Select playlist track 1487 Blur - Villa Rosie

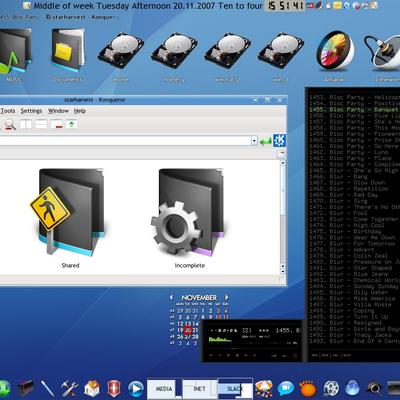click(354, 305)
